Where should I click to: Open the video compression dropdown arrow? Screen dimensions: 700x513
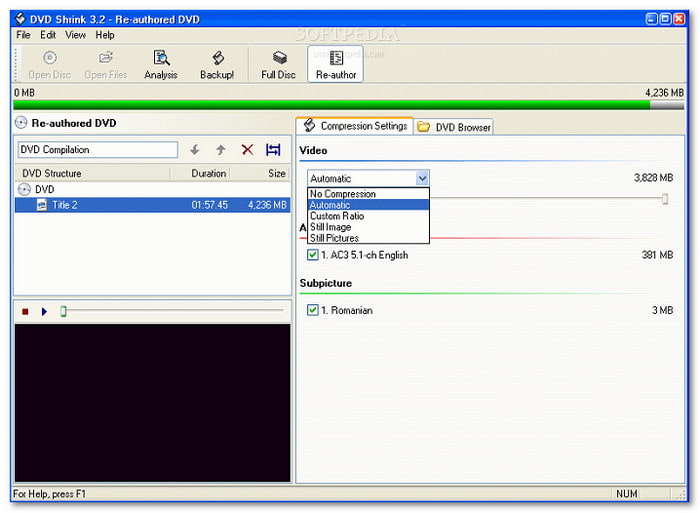coord(422,179)
